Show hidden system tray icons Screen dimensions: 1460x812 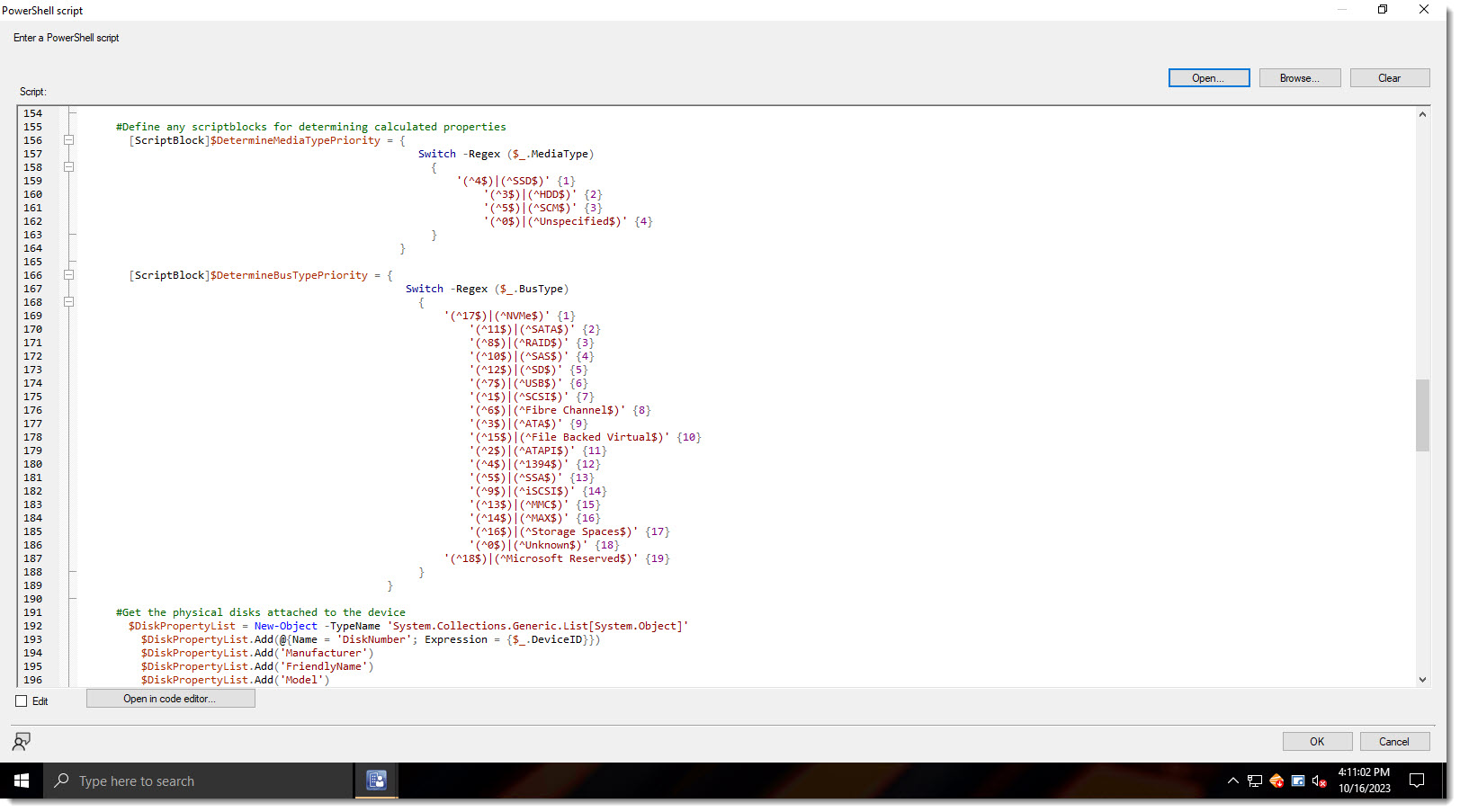click(1232, 781)
